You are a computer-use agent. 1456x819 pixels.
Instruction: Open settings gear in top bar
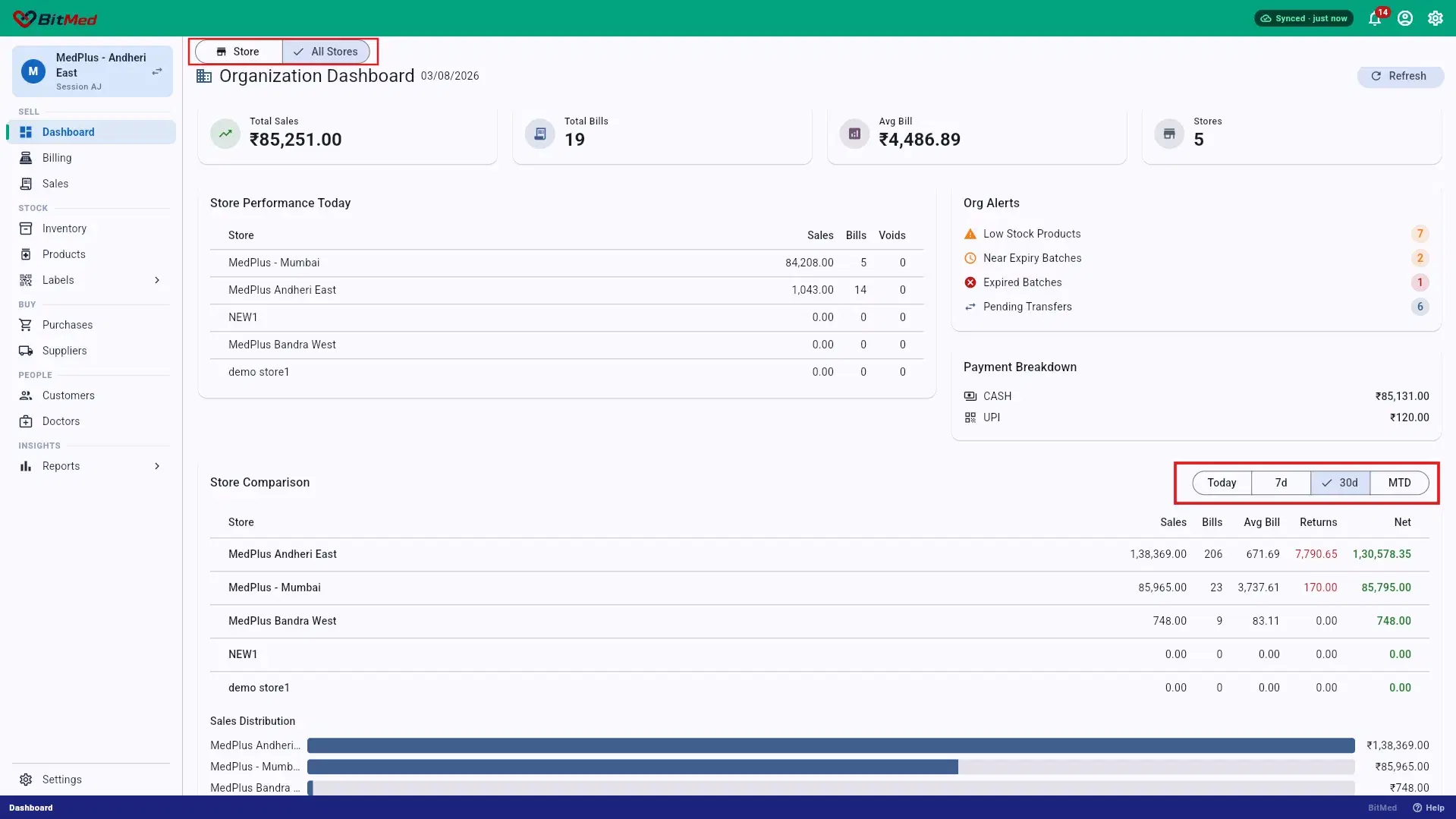coord(1436,18)
